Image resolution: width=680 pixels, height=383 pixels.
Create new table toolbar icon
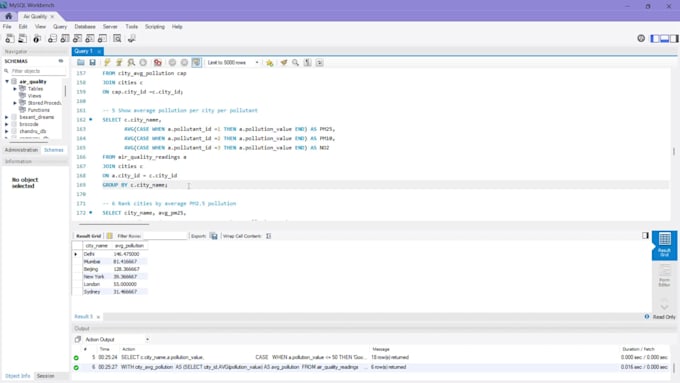pos(65,39)
